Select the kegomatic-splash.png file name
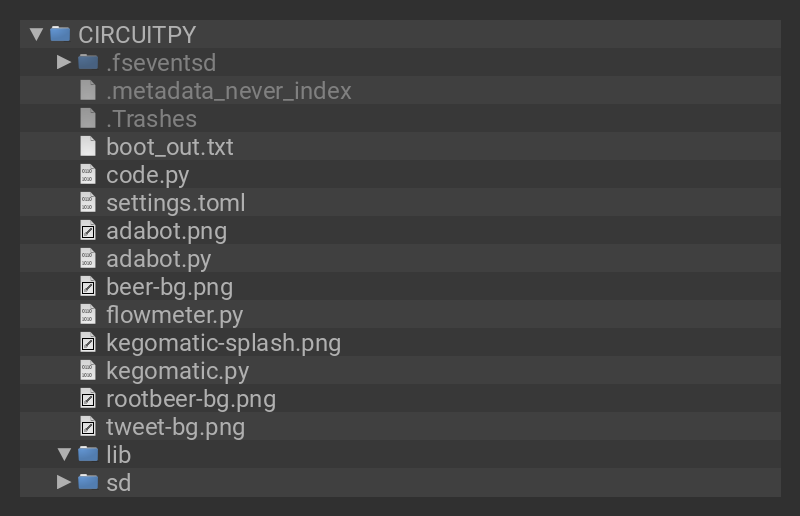The width and height of the screenshot is (800, 516). coord(223,343)
